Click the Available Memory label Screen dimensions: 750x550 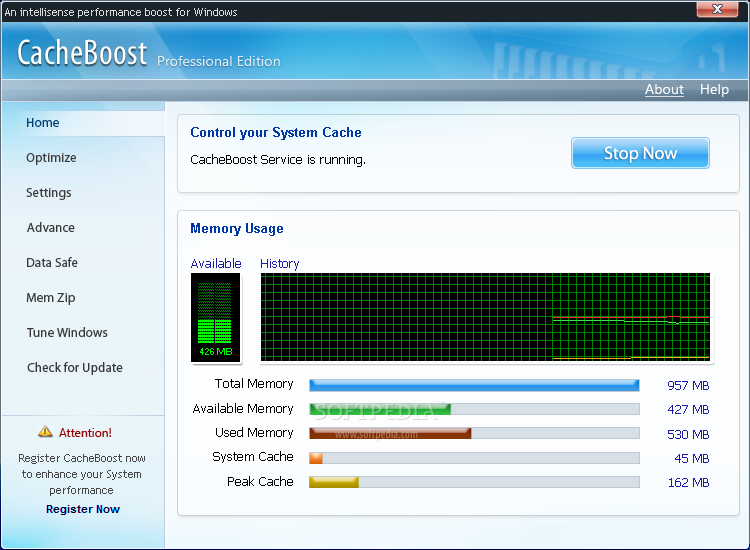tap(243, 409)
